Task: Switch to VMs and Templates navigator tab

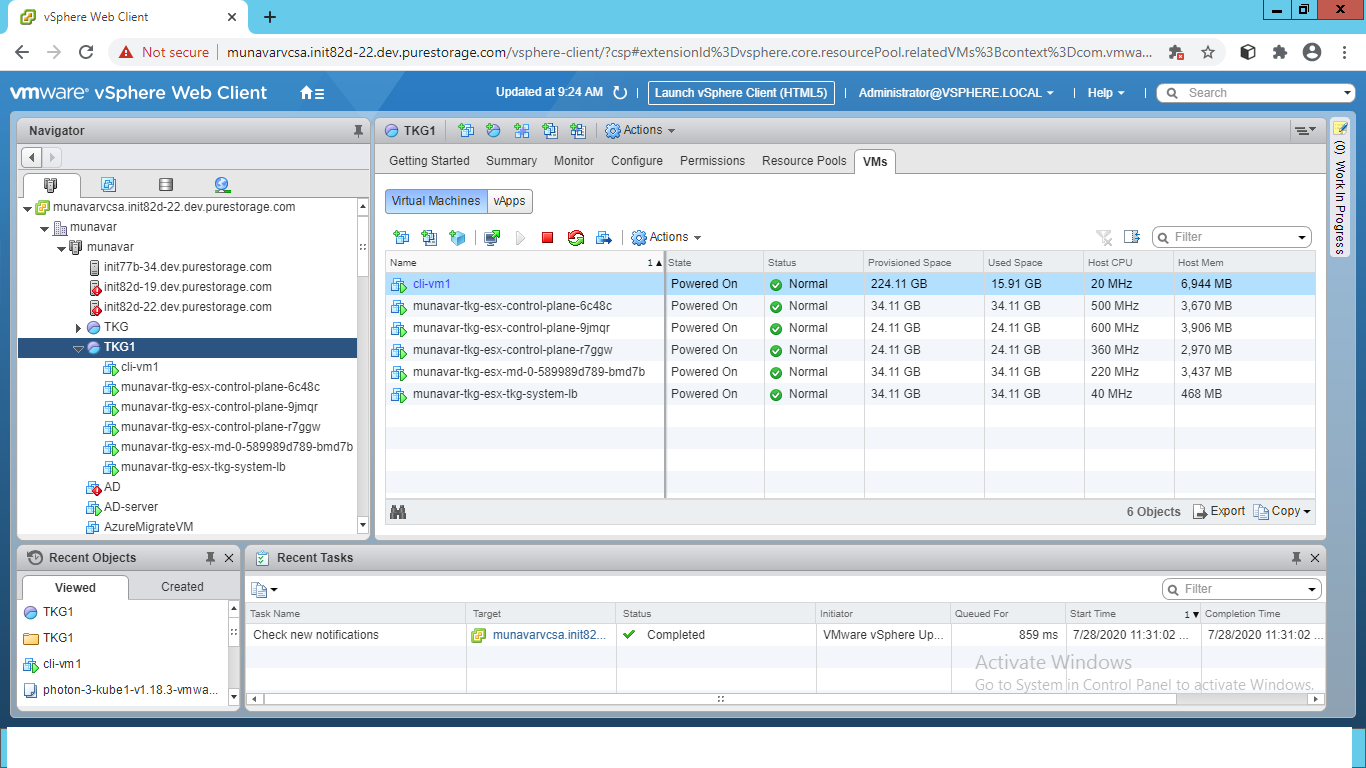Action: click(x=108, y=185)
